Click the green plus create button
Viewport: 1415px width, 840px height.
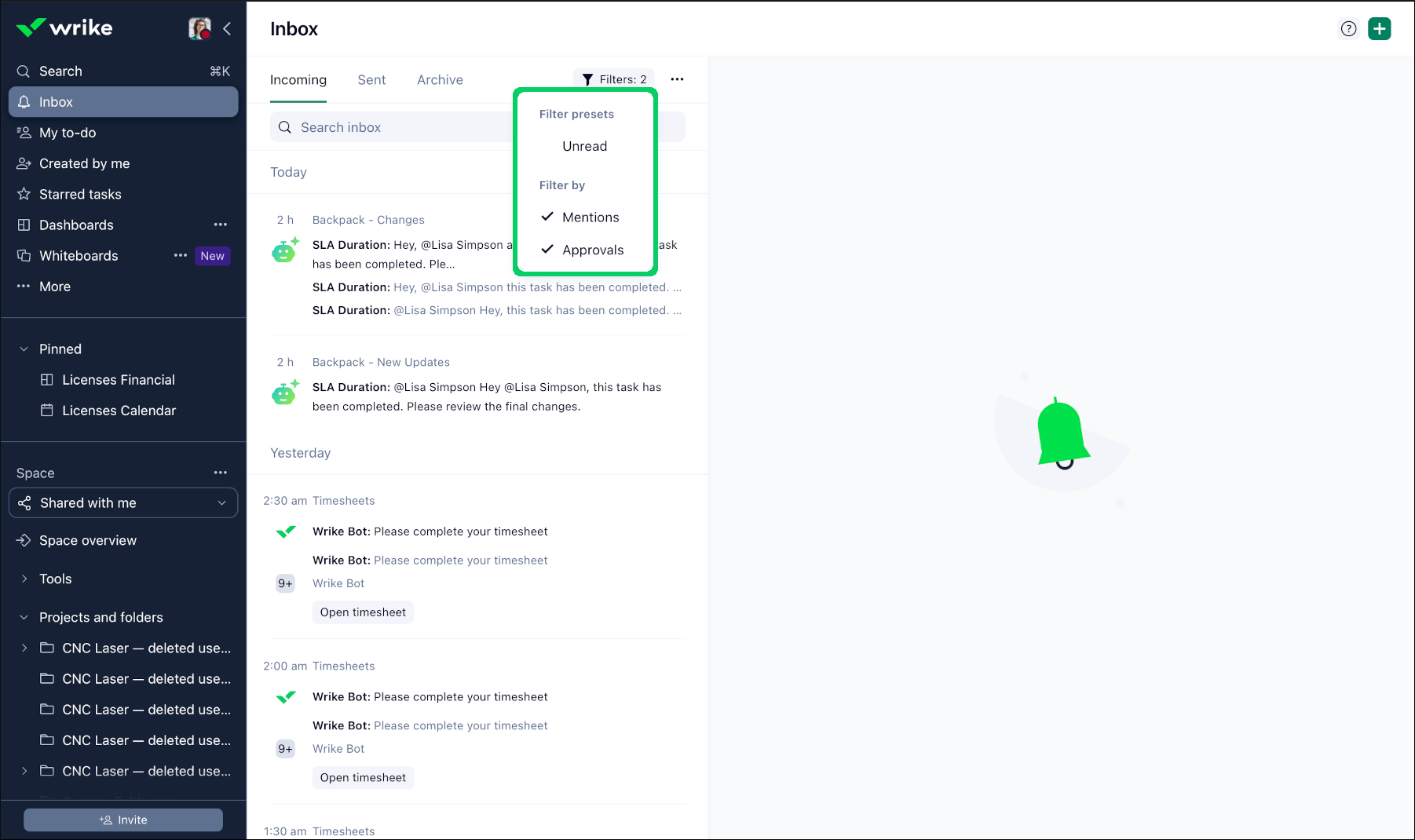click(1380, 29)
